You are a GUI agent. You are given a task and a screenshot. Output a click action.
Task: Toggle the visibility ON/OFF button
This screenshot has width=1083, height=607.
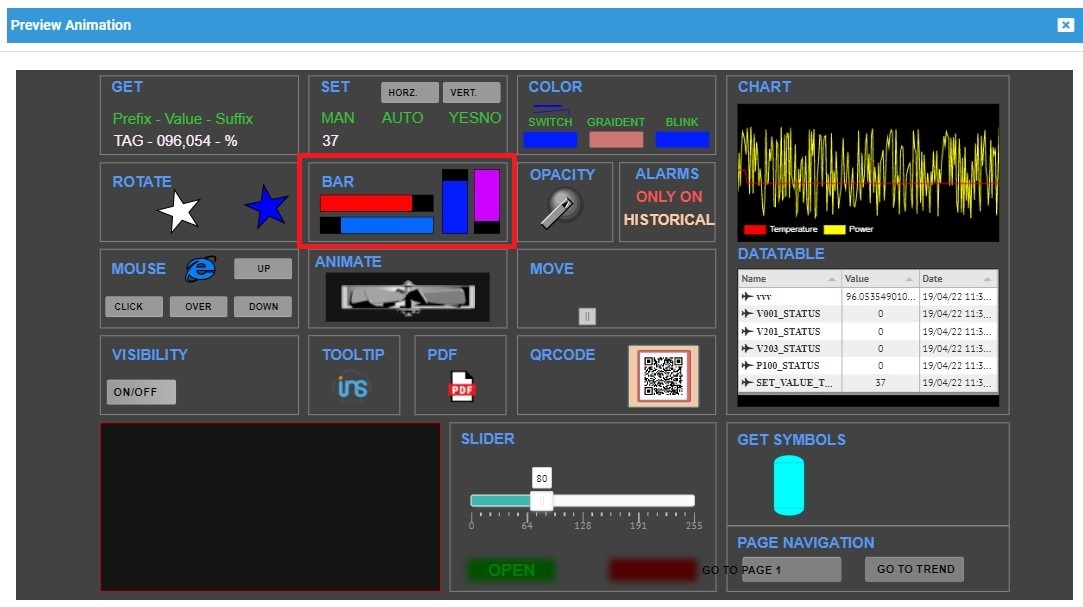pos(141,392)
